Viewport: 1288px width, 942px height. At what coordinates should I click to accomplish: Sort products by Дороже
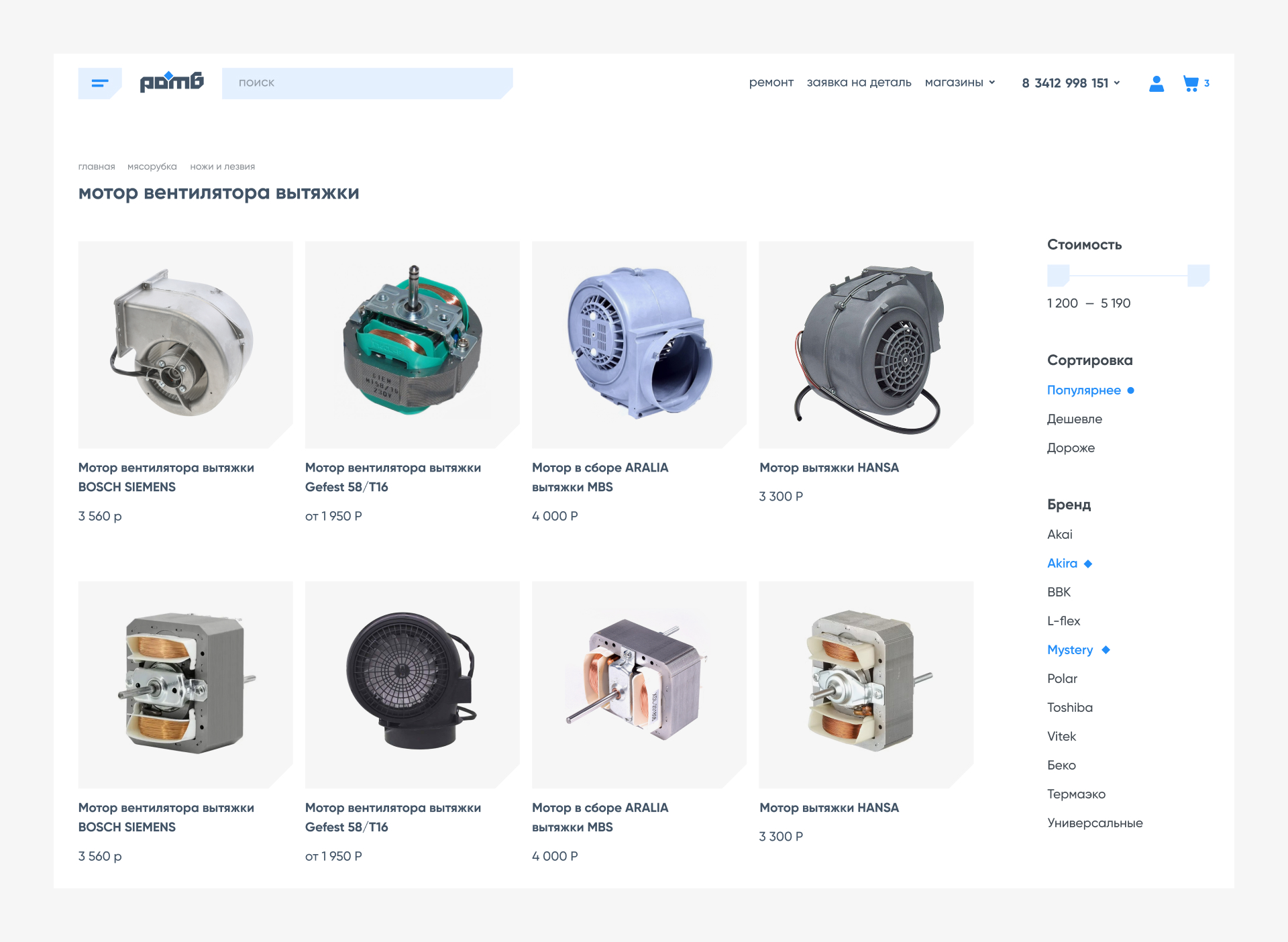click(x=1071, y=448)
